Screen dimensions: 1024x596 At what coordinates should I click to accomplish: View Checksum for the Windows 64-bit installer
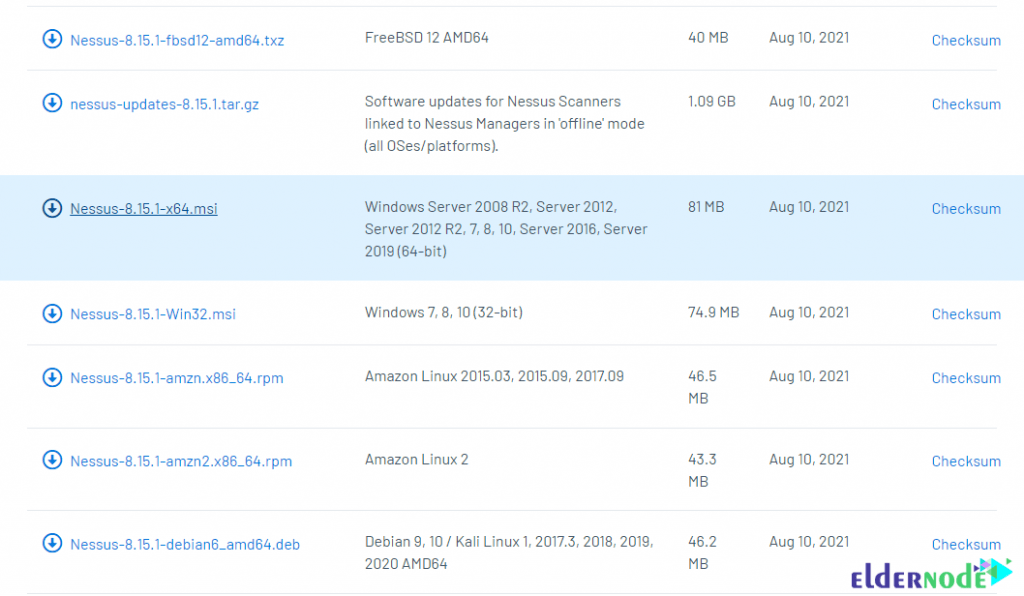(x=966, y=208)
